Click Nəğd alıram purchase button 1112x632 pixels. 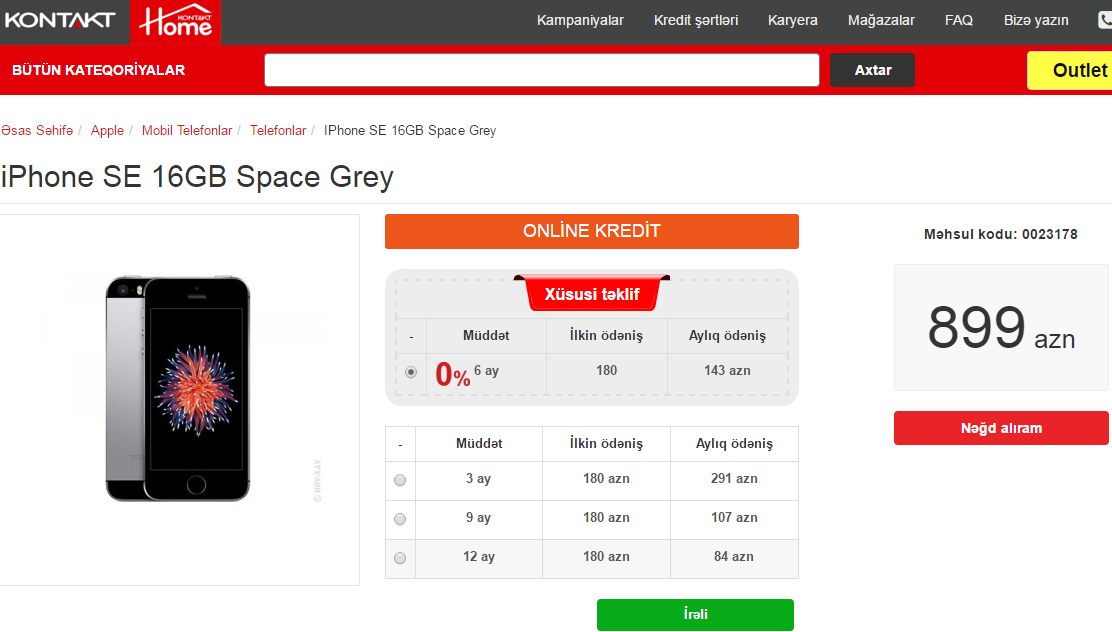[x=1001, y=428]
